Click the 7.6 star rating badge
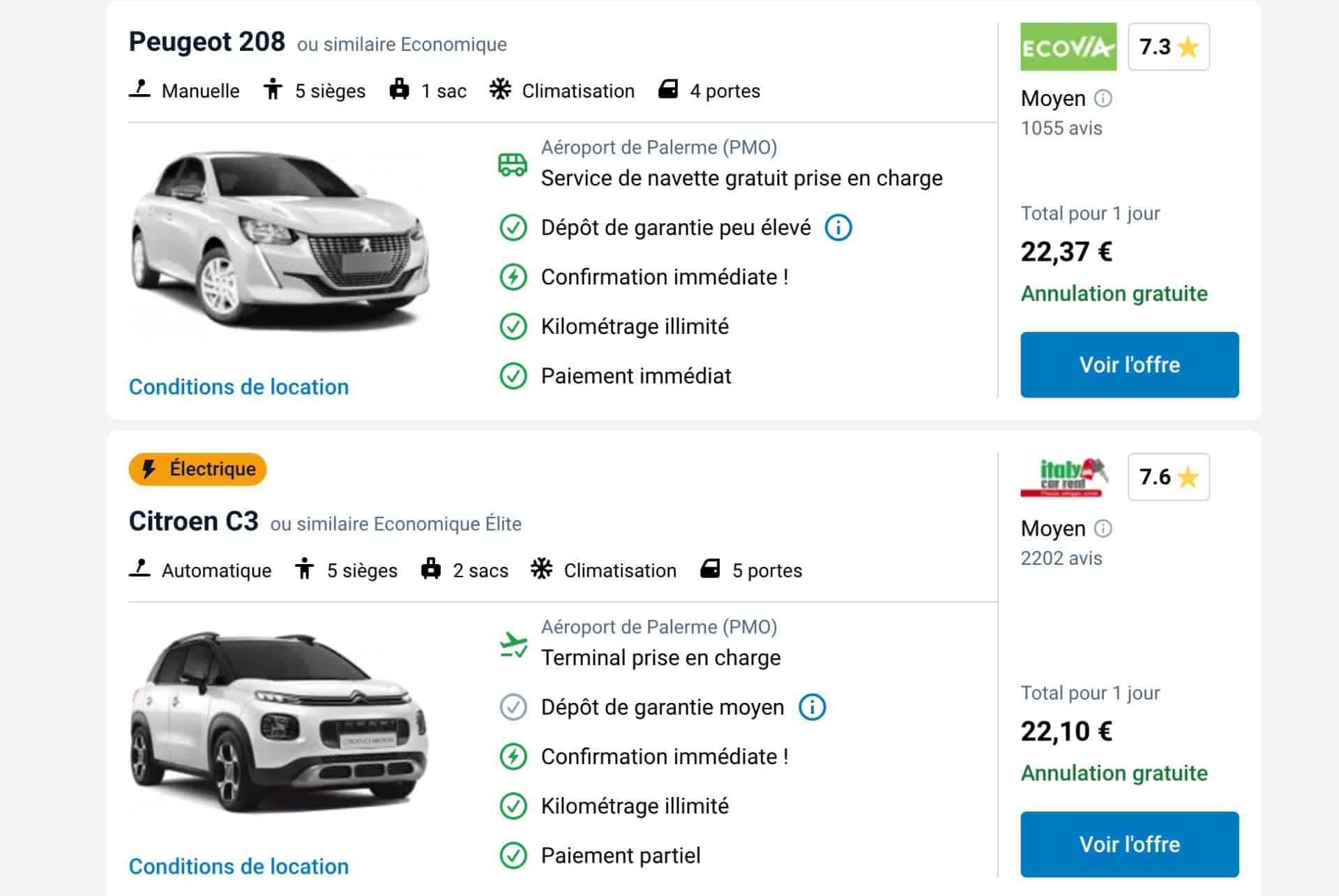 click(x=1168, y=477)
